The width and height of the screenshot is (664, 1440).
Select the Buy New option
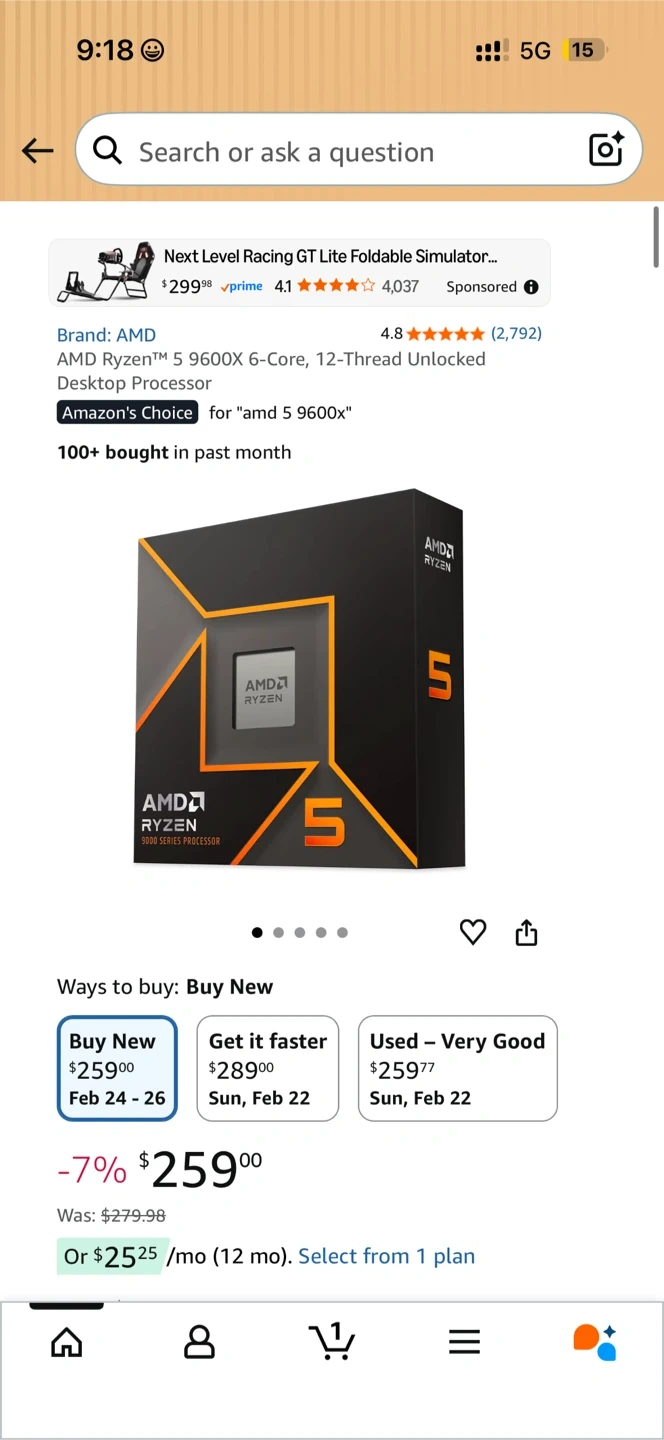(x=117, y=1069)
